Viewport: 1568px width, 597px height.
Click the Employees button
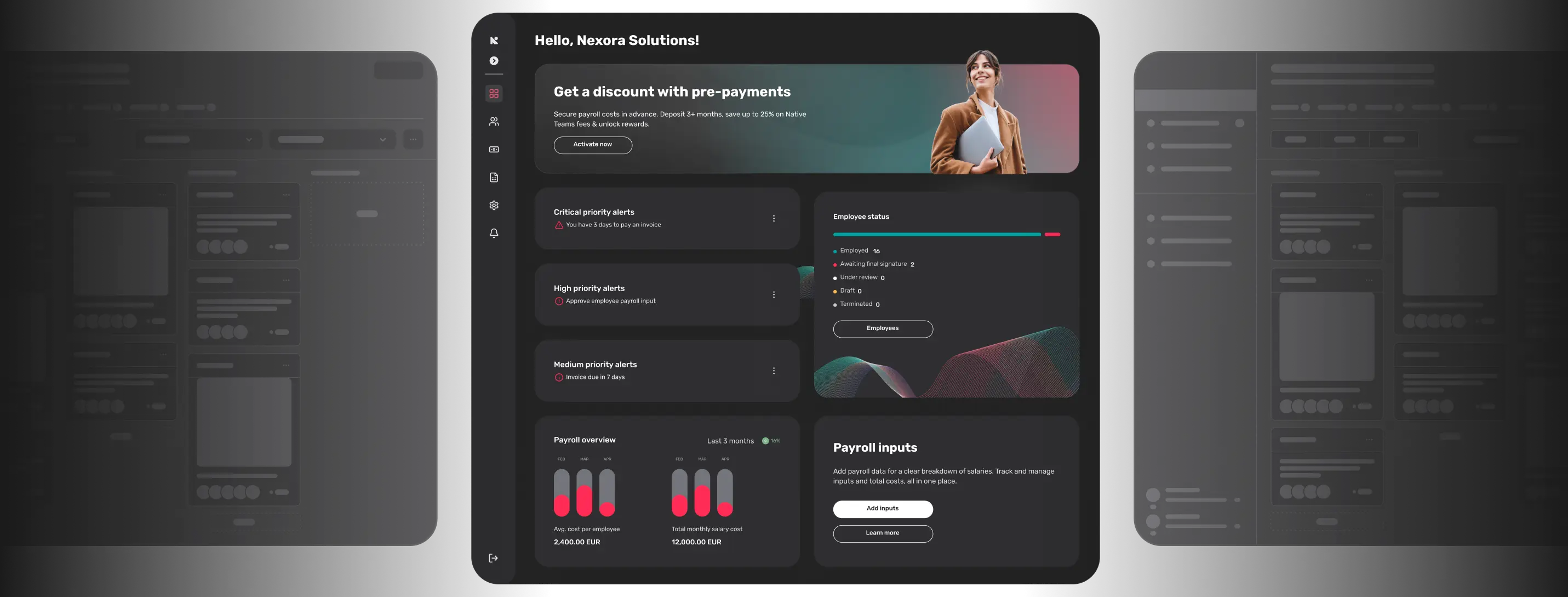[x=882, y=329]
